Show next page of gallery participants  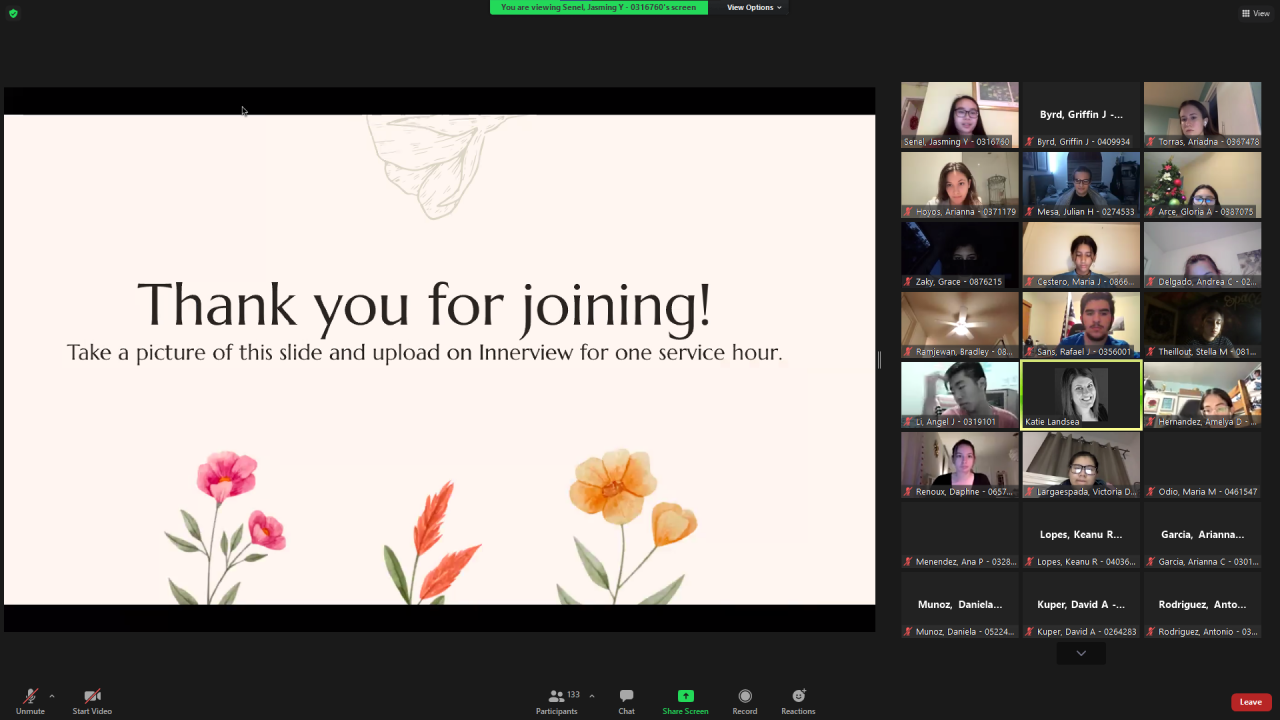point(1081,653)
